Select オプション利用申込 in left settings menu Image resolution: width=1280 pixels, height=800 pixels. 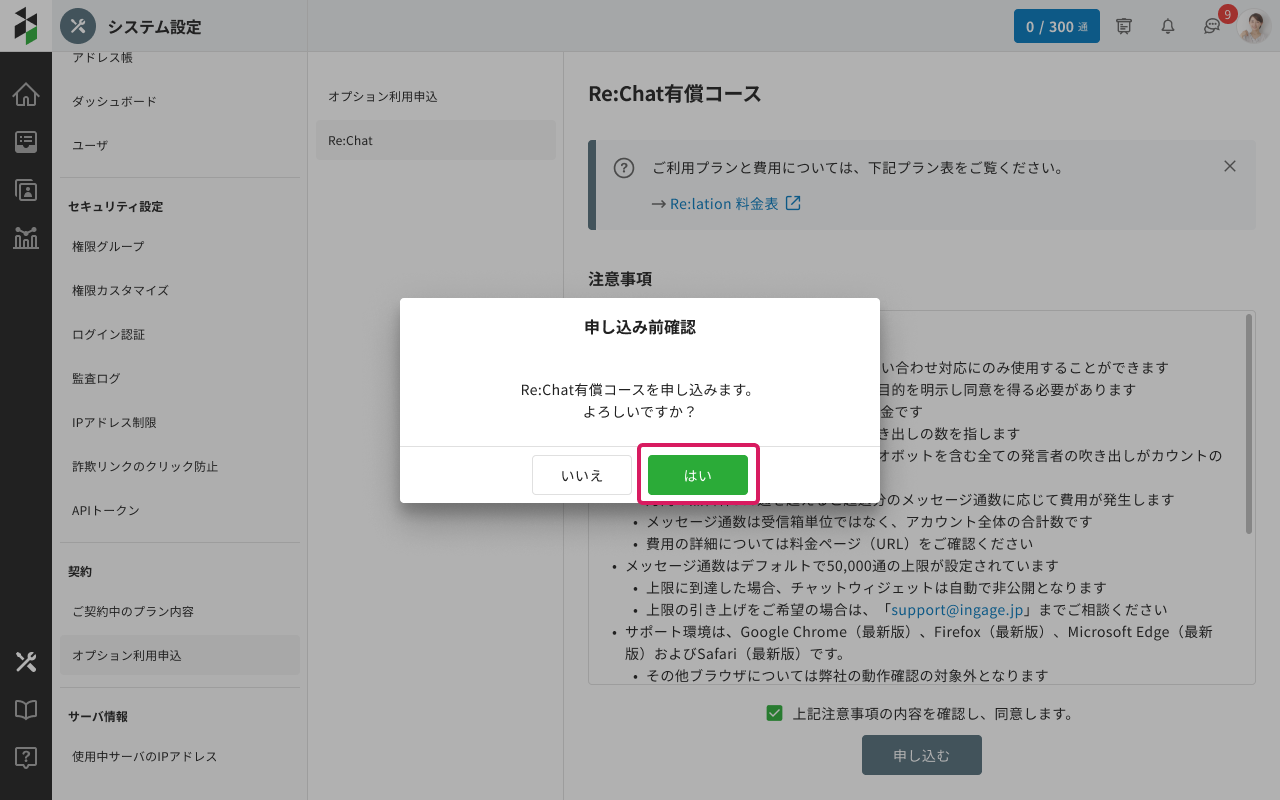pyautogui.click(x=180, y=655)
